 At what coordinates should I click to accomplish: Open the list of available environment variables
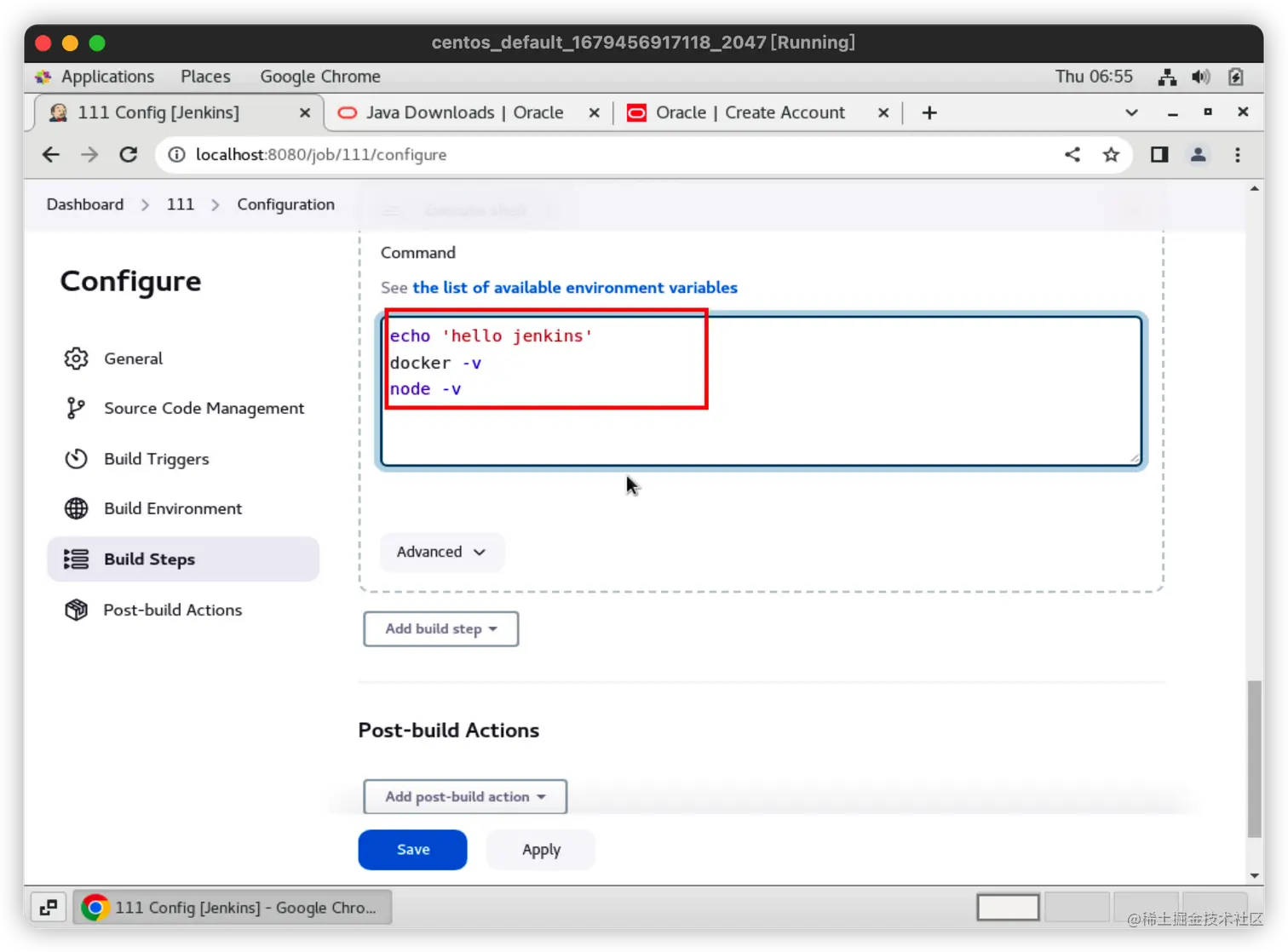tap(575, 288)
